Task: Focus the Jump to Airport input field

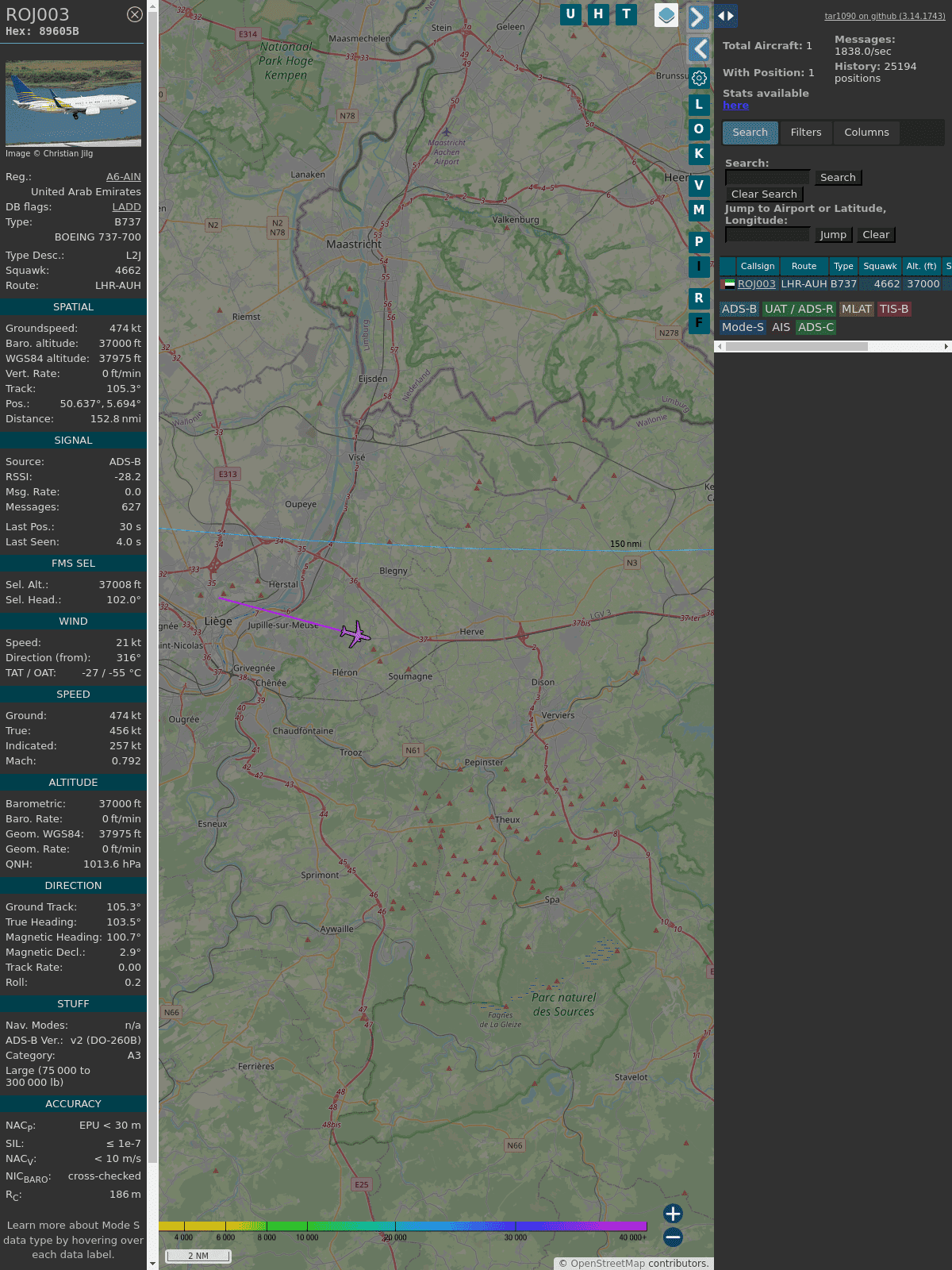Action: [767, 235]
